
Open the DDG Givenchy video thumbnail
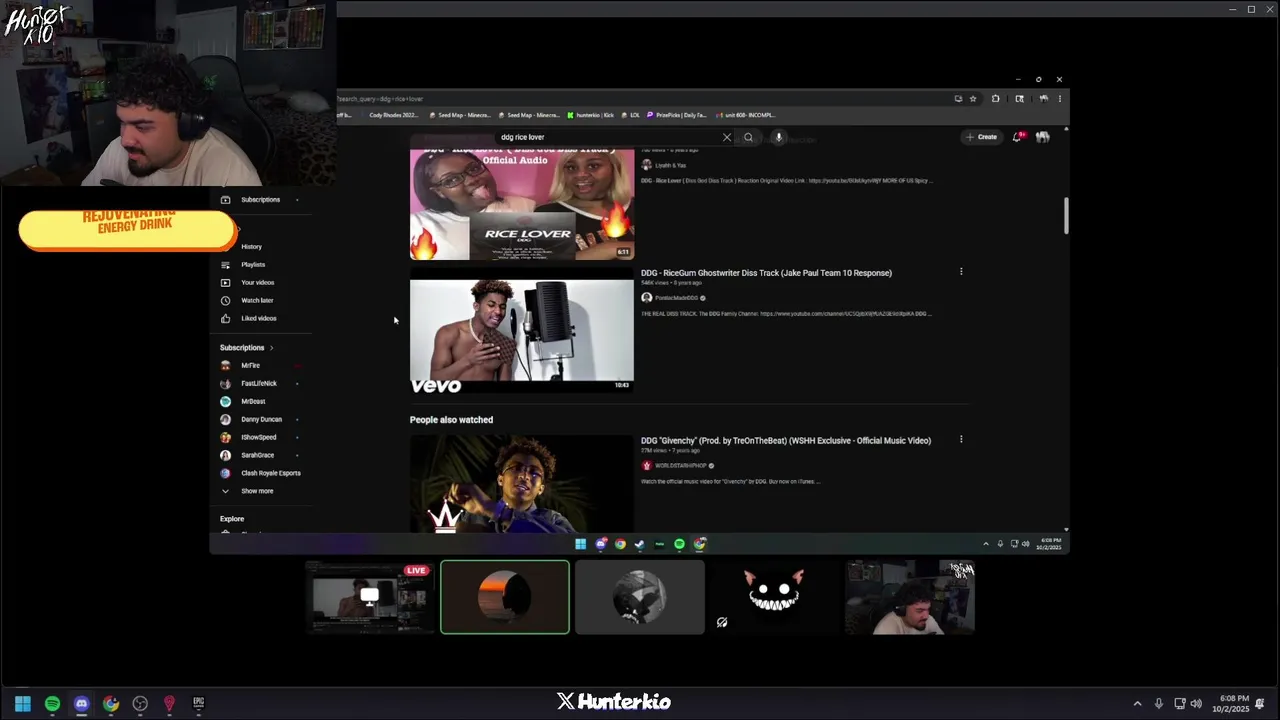pyautogui.click(x=521, y=484)
